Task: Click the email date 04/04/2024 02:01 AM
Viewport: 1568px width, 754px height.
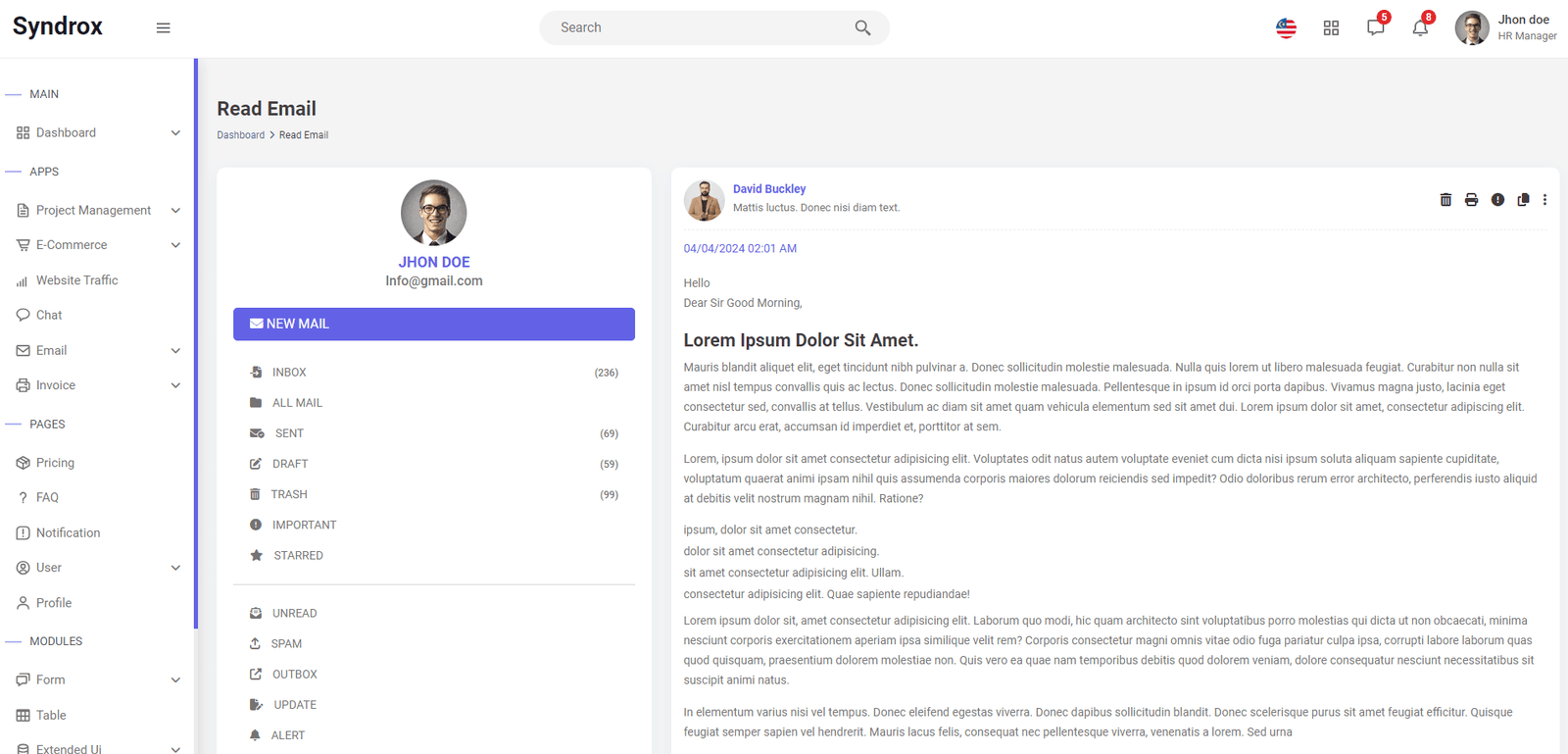Action: (x=740, y=248)
